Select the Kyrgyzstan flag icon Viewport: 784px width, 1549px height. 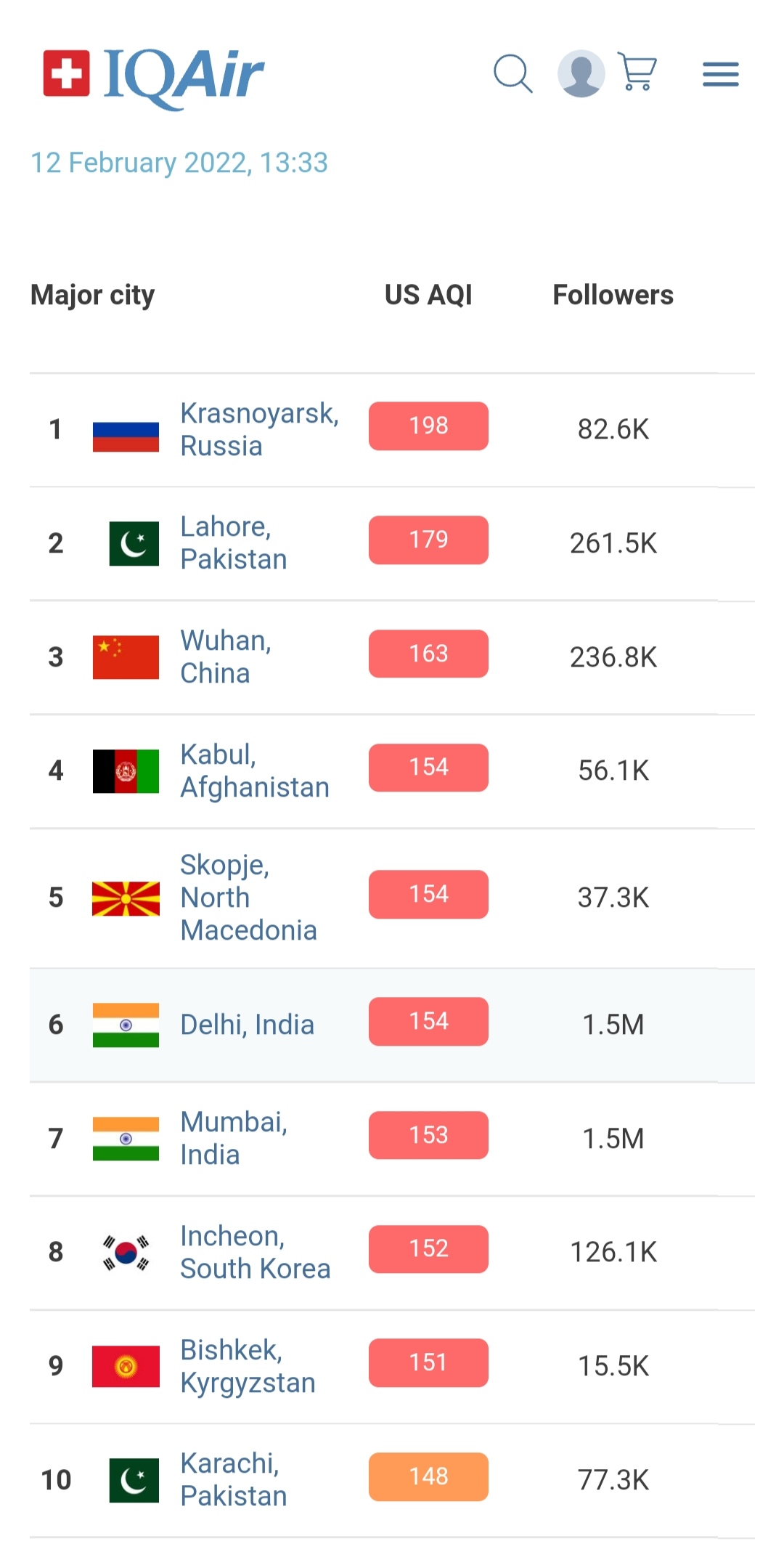point(126,1366)
